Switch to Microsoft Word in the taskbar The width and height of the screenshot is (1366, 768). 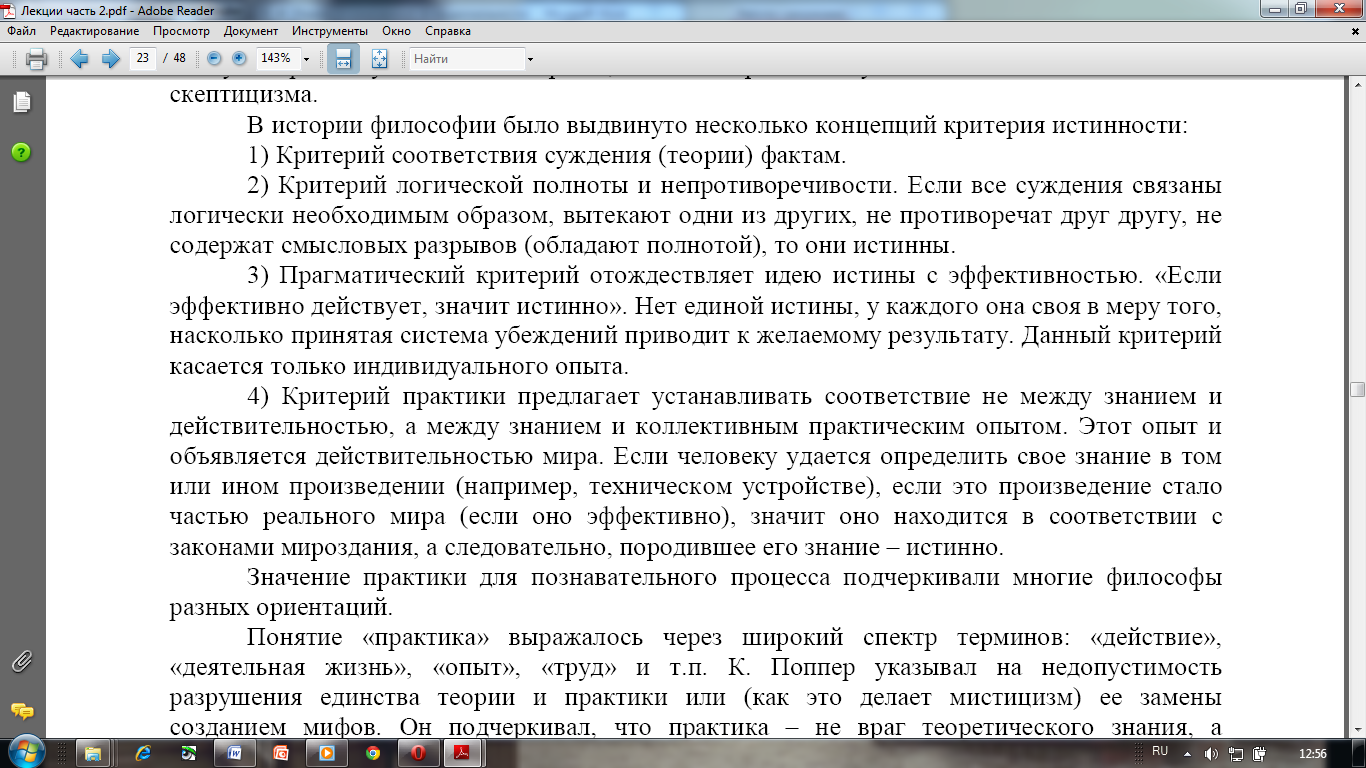point(234,752)
